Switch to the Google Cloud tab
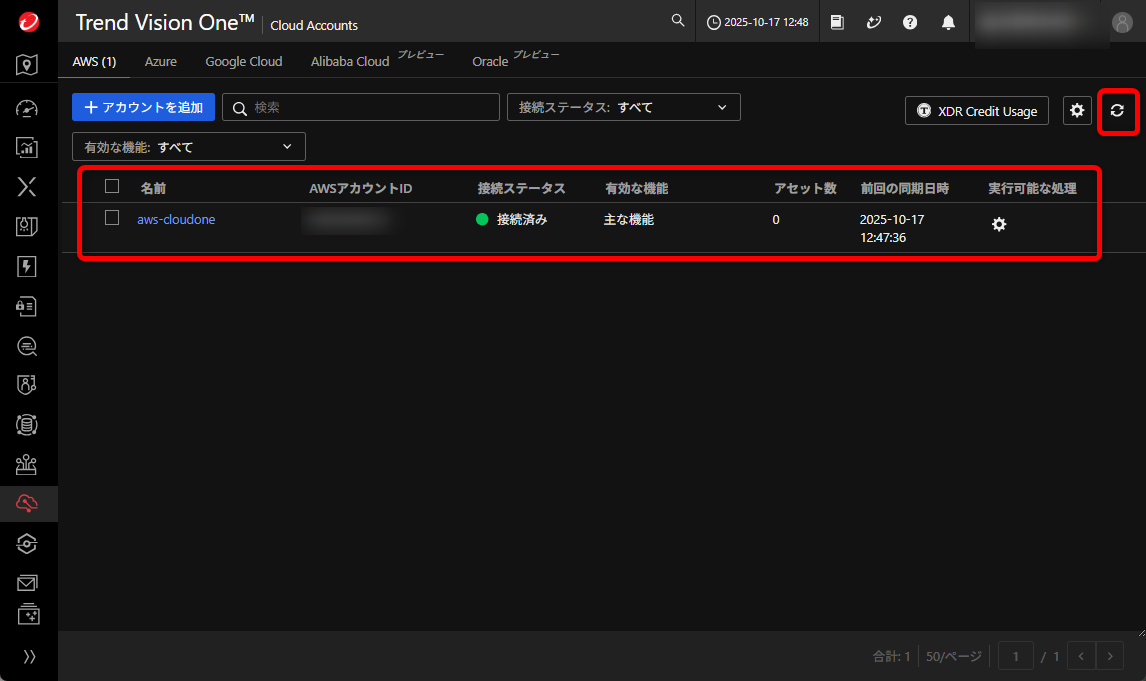 (x=243, y=61)
